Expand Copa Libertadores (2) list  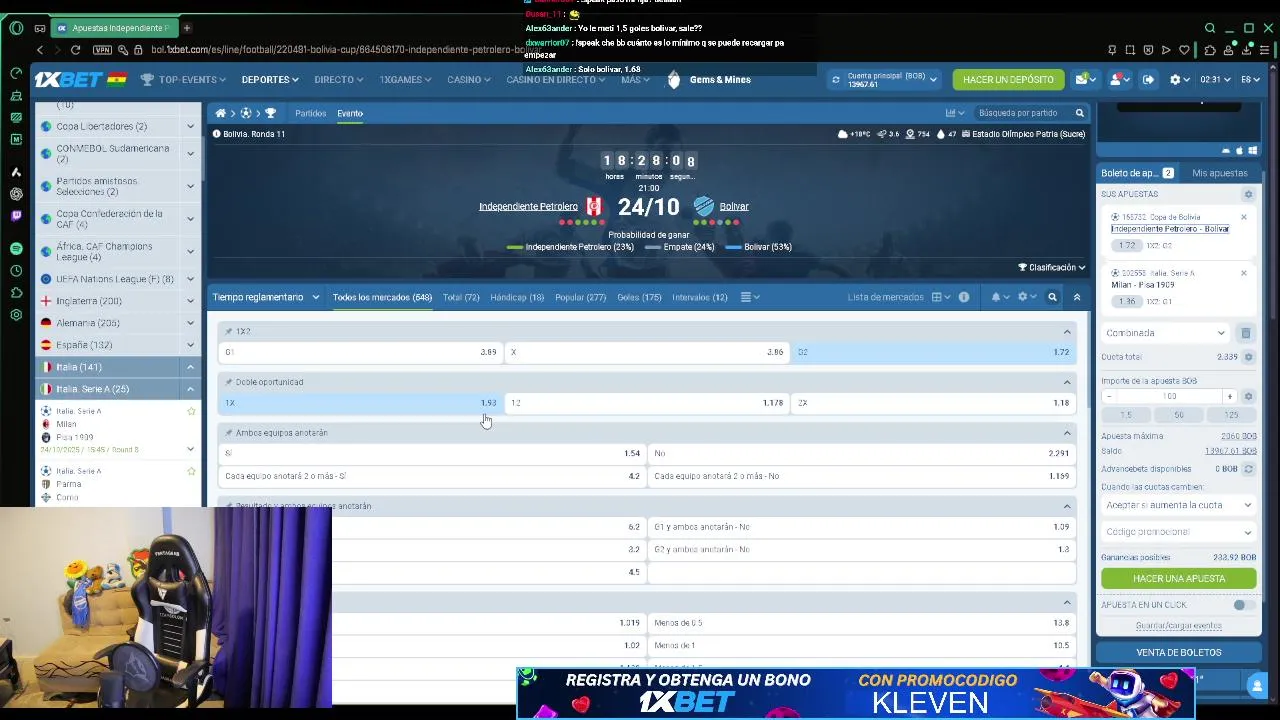(x=190, y=126)
